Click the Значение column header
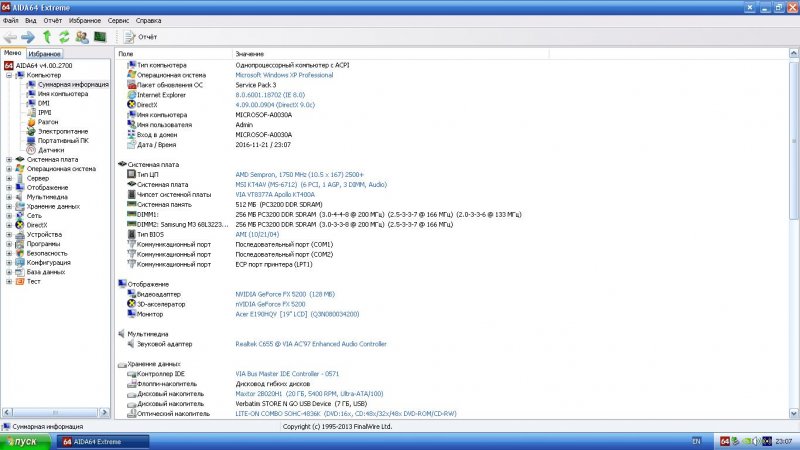The width and height of the screenshot is (800, 450). (250, 53)
